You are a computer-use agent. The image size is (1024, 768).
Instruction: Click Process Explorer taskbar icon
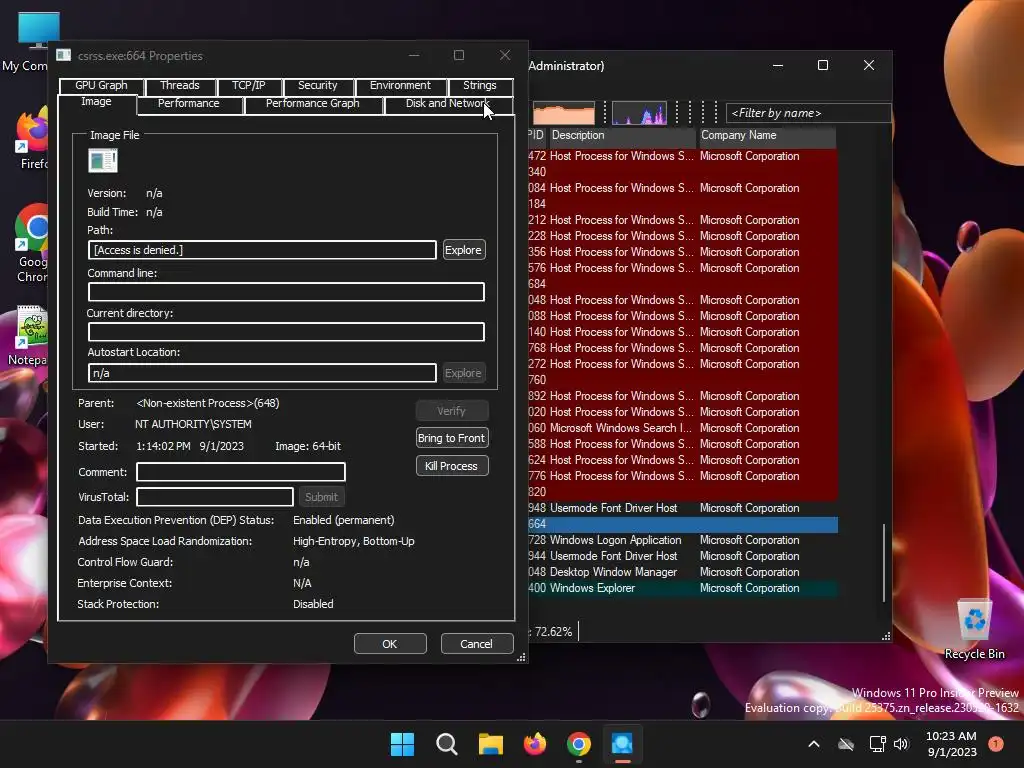(x=622, y=744)
